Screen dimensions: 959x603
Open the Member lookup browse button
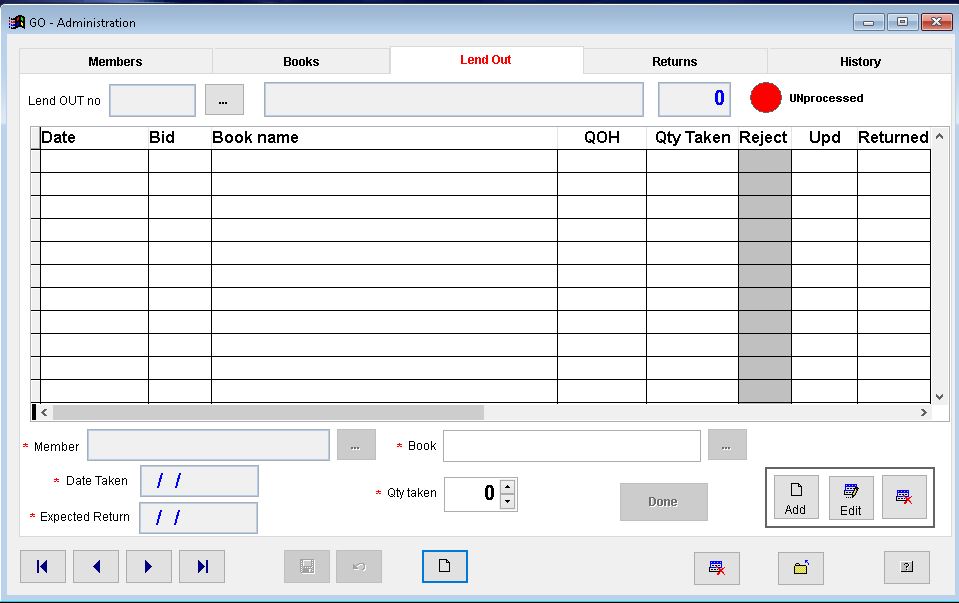click(x=356, y=446)
